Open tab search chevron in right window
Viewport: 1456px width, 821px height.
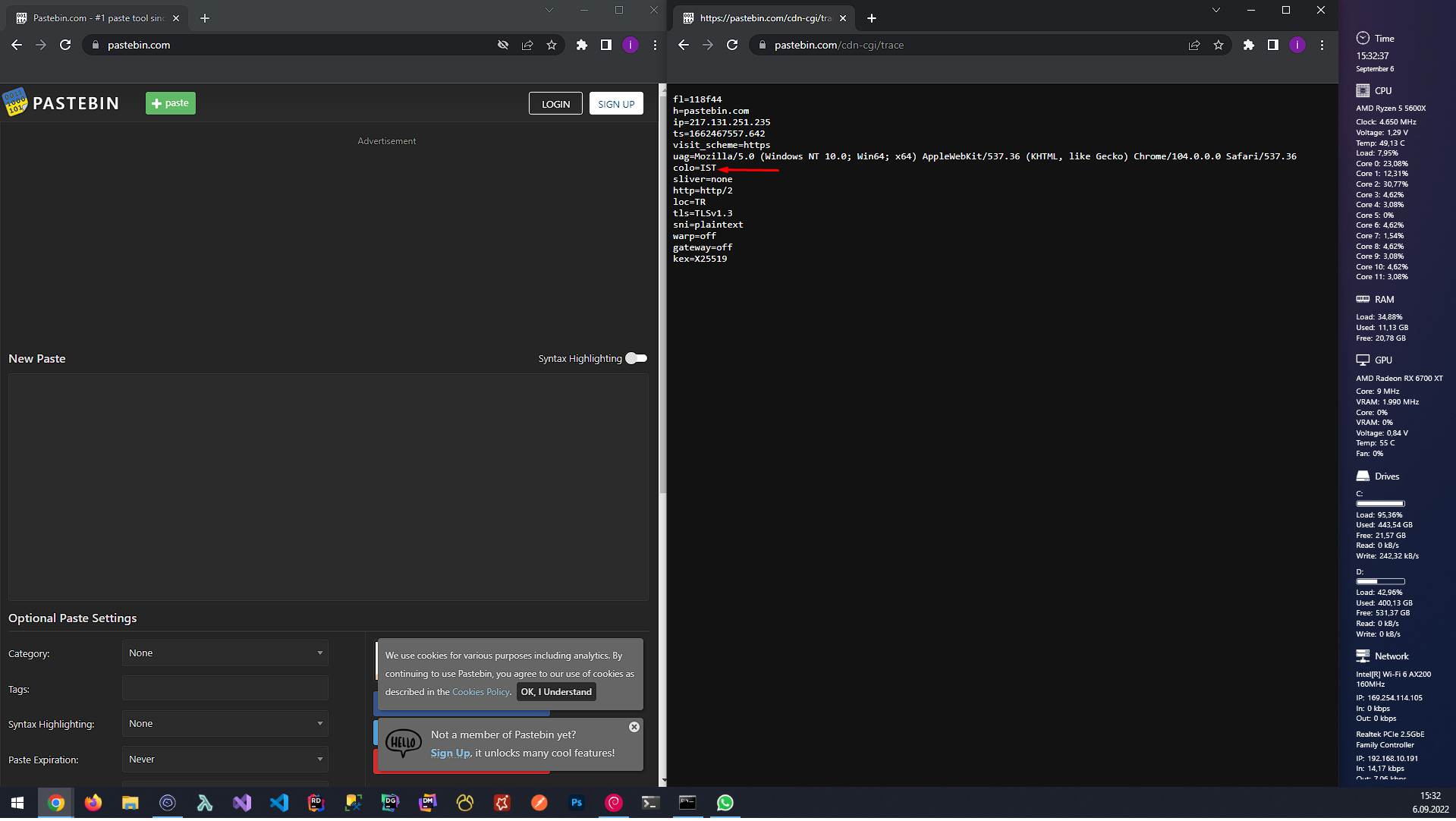click(x=1216, y=11)
